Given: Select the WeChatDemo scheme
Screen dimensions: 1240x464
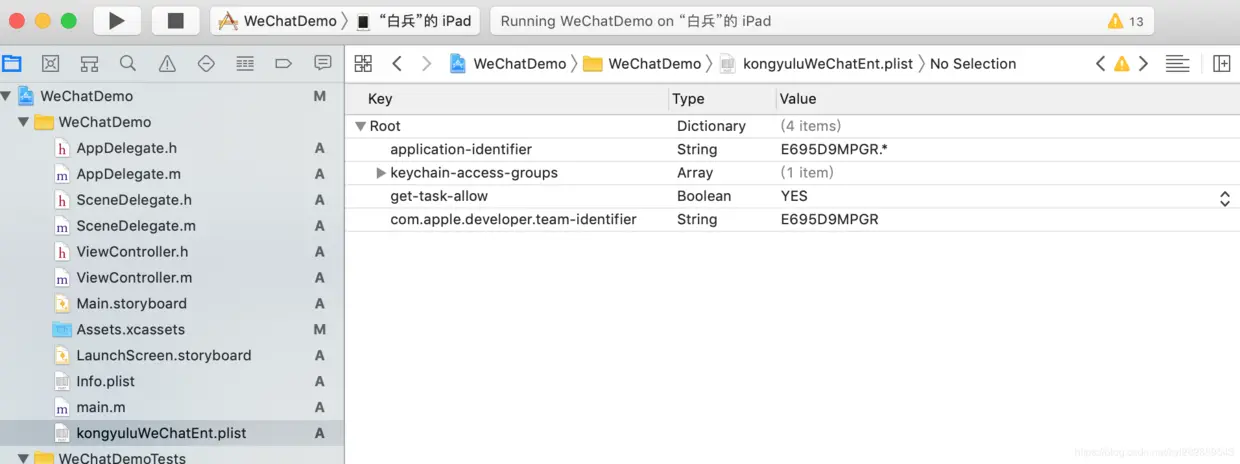Looking at the screenshot, I should [280, 20].
